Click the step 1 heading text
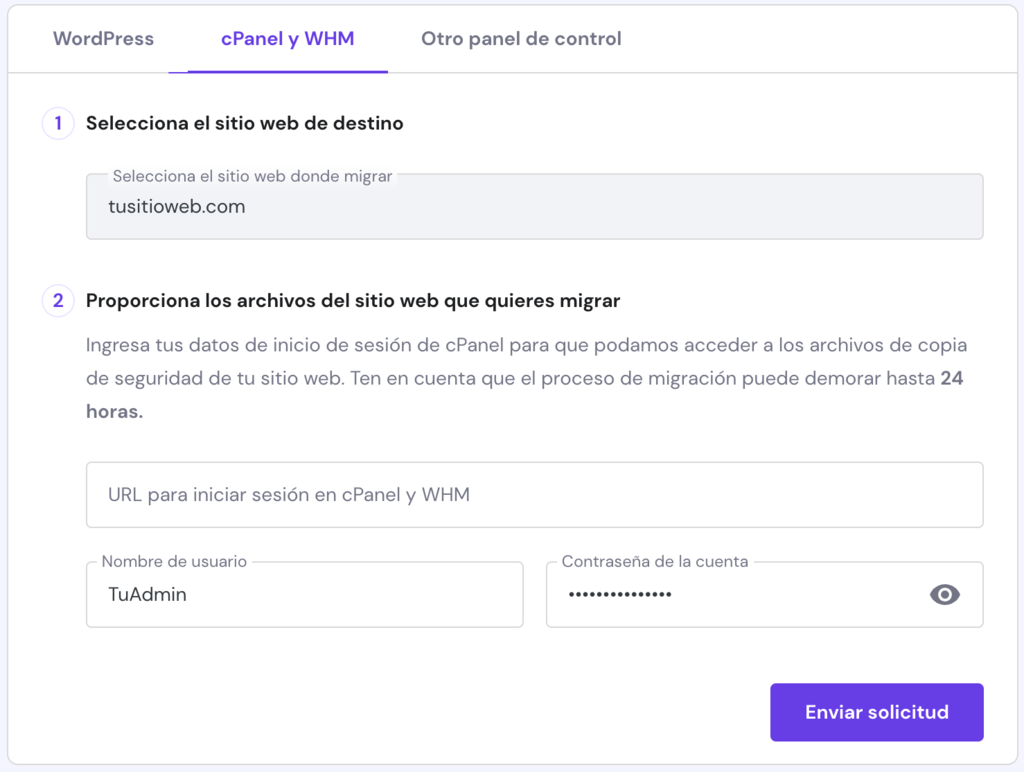This screenshot has width=1024, height=772. coord(244,123)
